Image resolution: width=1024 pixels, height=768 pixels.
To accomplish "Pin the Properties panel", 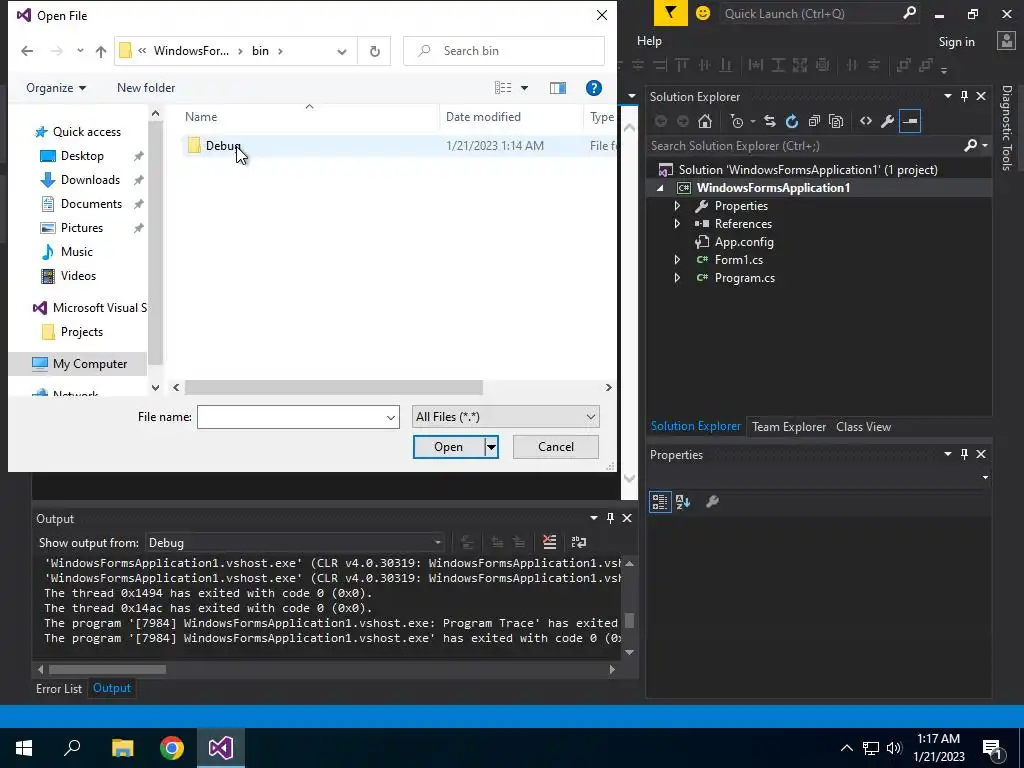I will pyautogui.click(x=965, y=454).
